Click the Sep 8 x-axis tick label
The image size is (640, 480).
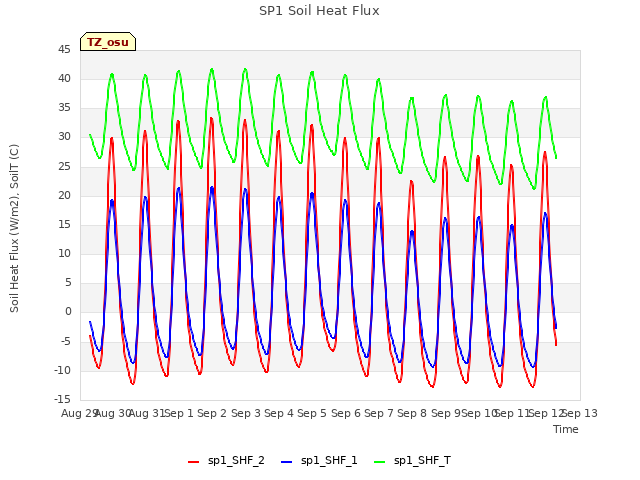pyautogui.click(x=412, y=413)
